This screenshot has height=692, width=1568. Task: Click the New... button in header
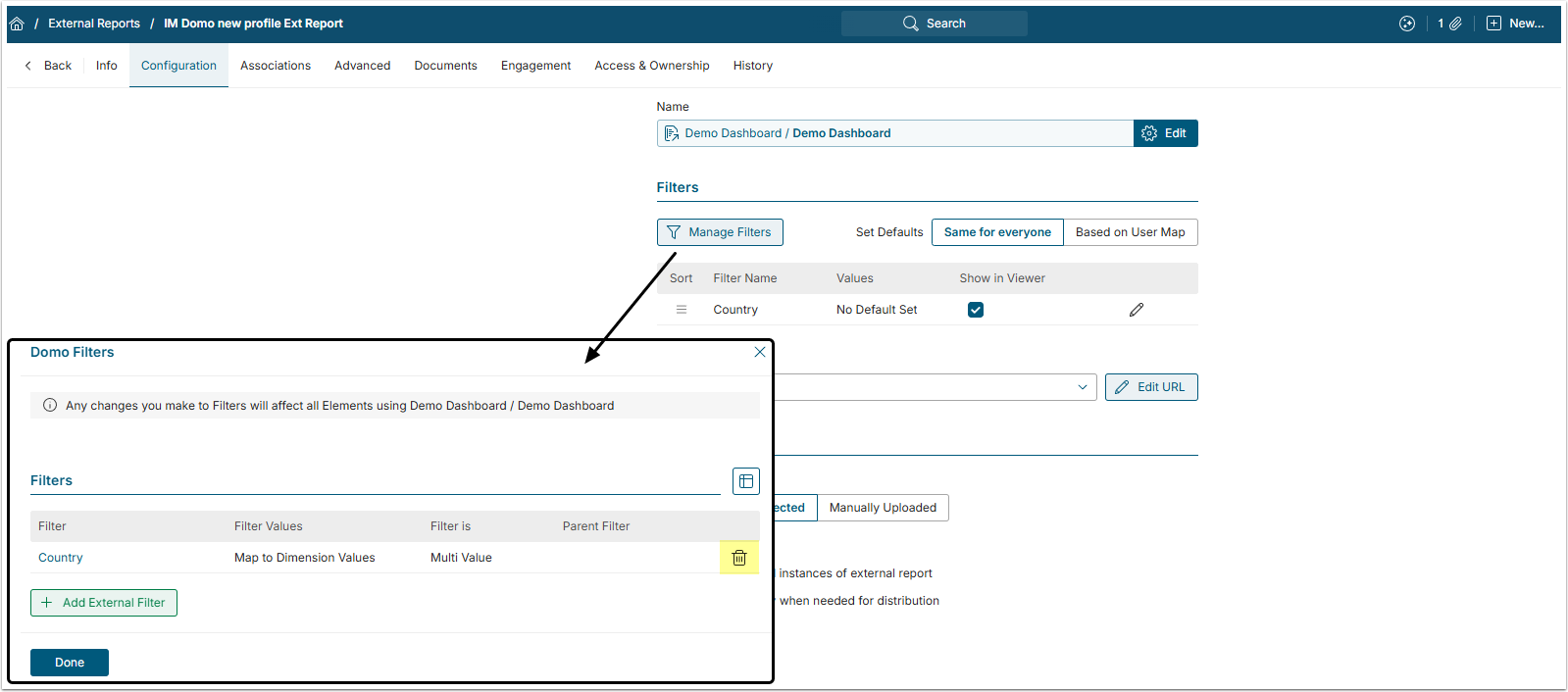pyautogui.click(x=1516, y=24)
